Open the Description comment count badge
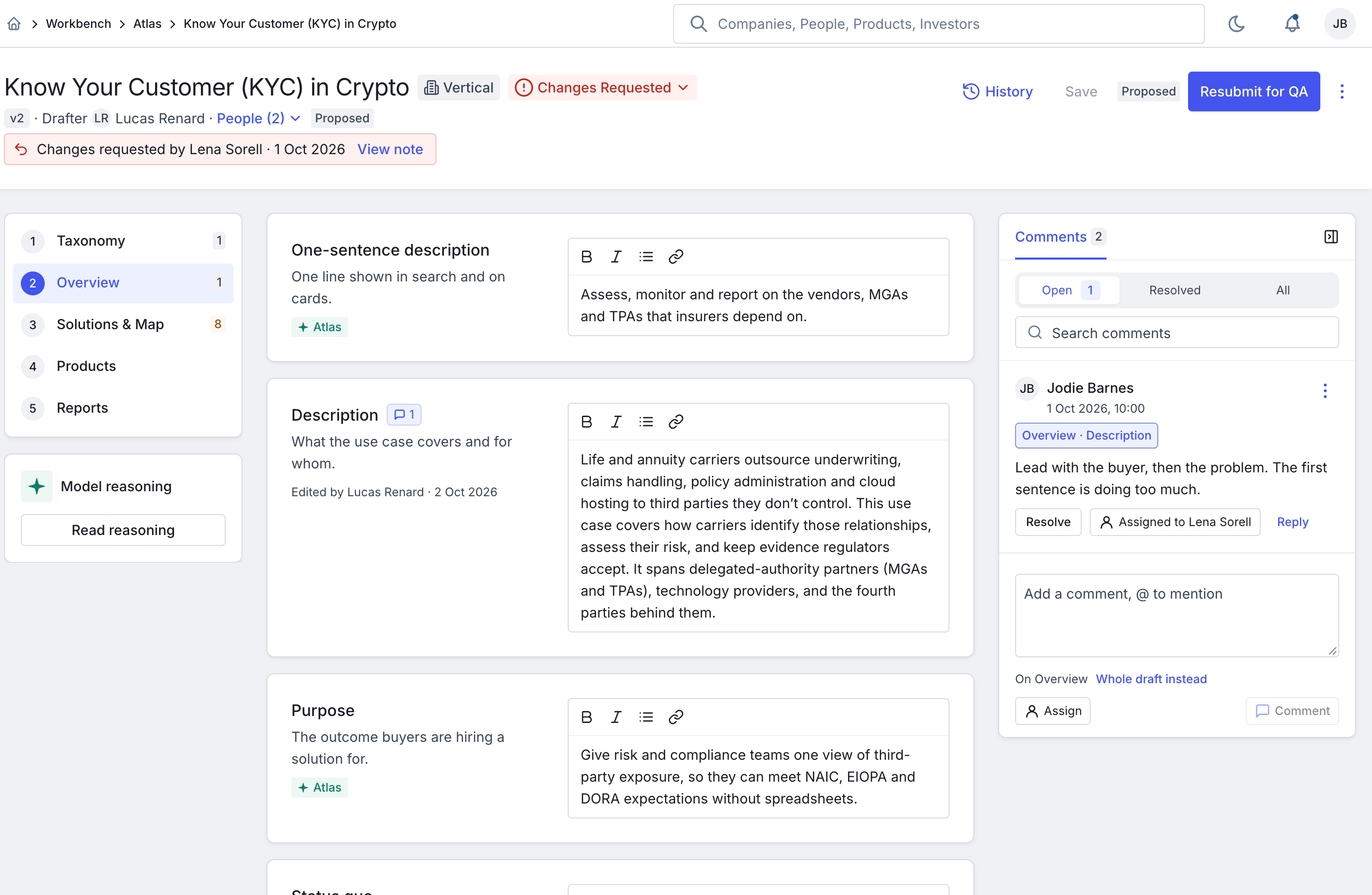 coord(404,415)
